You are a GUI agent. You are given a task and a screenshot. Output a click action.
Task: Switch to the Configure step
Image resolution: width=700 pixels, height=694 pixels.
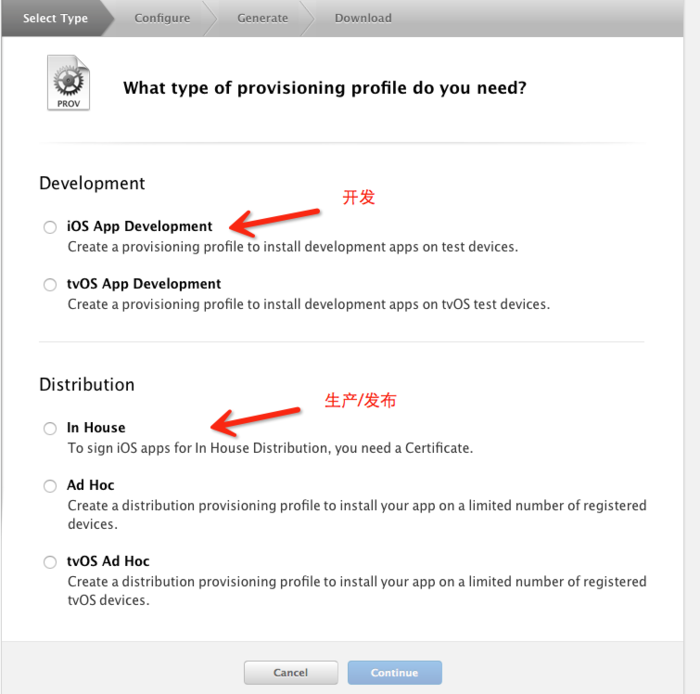coord(162,18)
